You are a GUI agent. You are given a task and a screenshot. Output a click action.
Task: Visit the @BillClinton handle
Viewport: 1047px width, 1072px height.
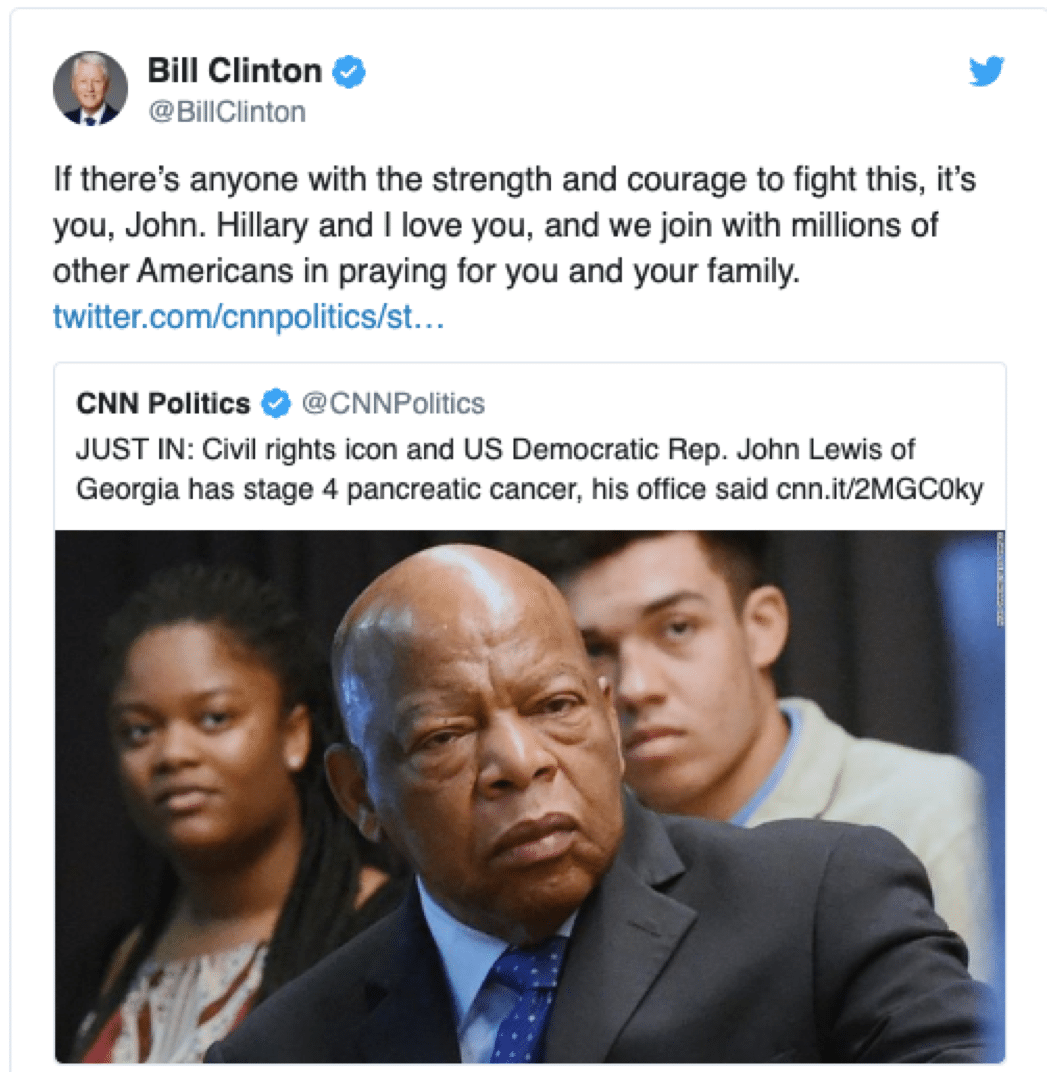(227, 111)
